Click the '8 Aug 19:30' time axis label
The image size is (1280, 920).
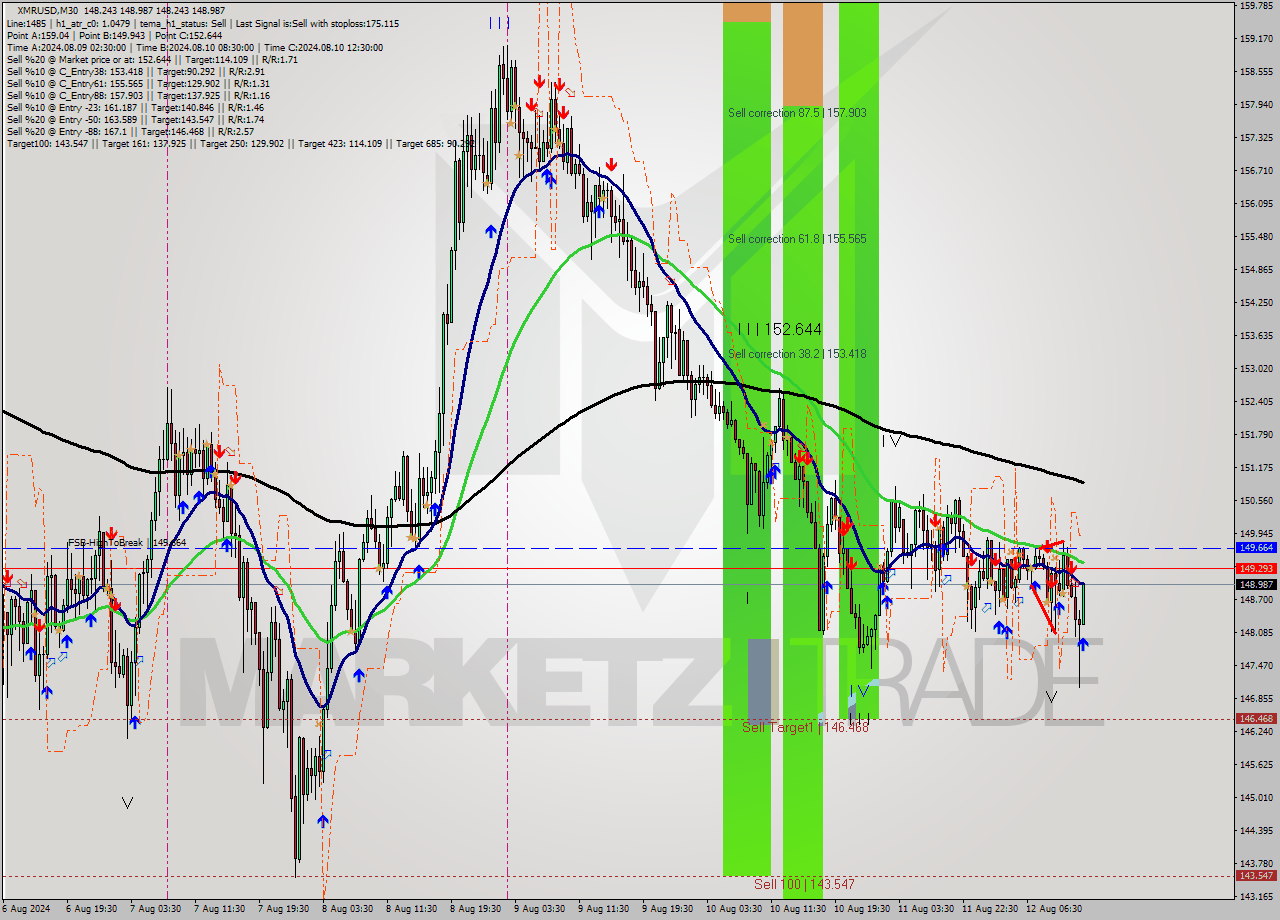click(x=475, y=909)
